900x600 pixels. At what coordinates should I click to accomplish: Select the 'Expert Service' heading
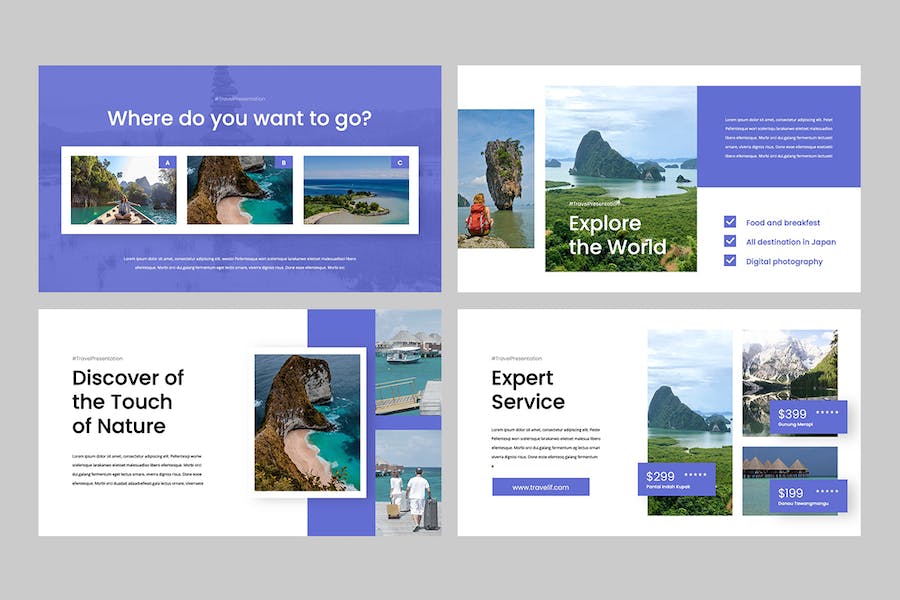pyautogui.click(x=528, y=390)
